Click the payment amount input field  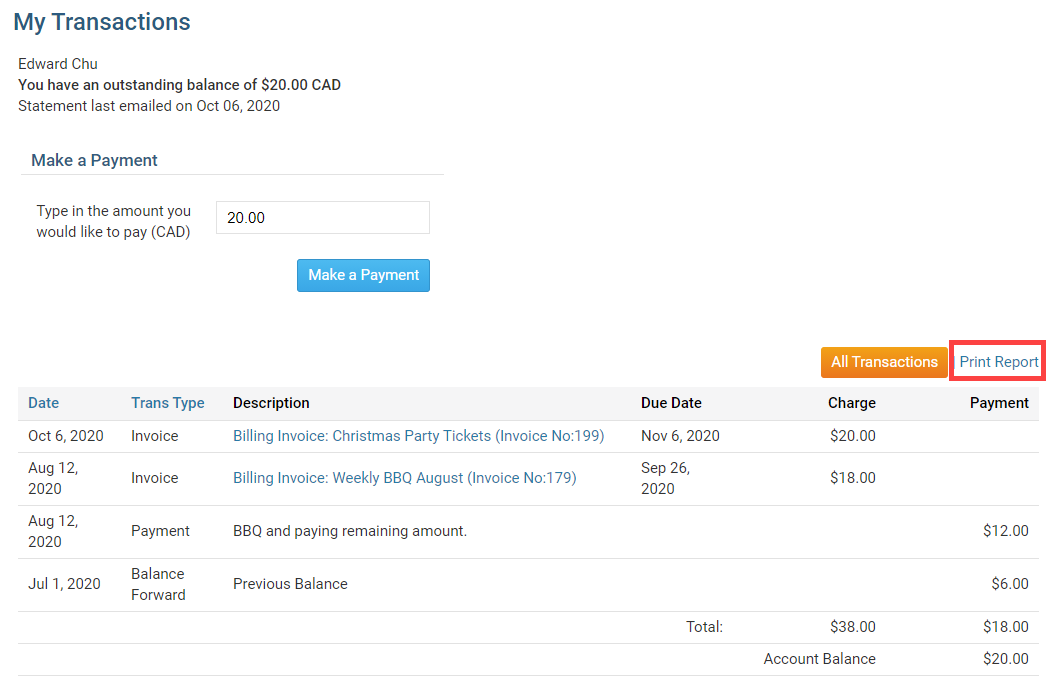[x=322, y=217]
